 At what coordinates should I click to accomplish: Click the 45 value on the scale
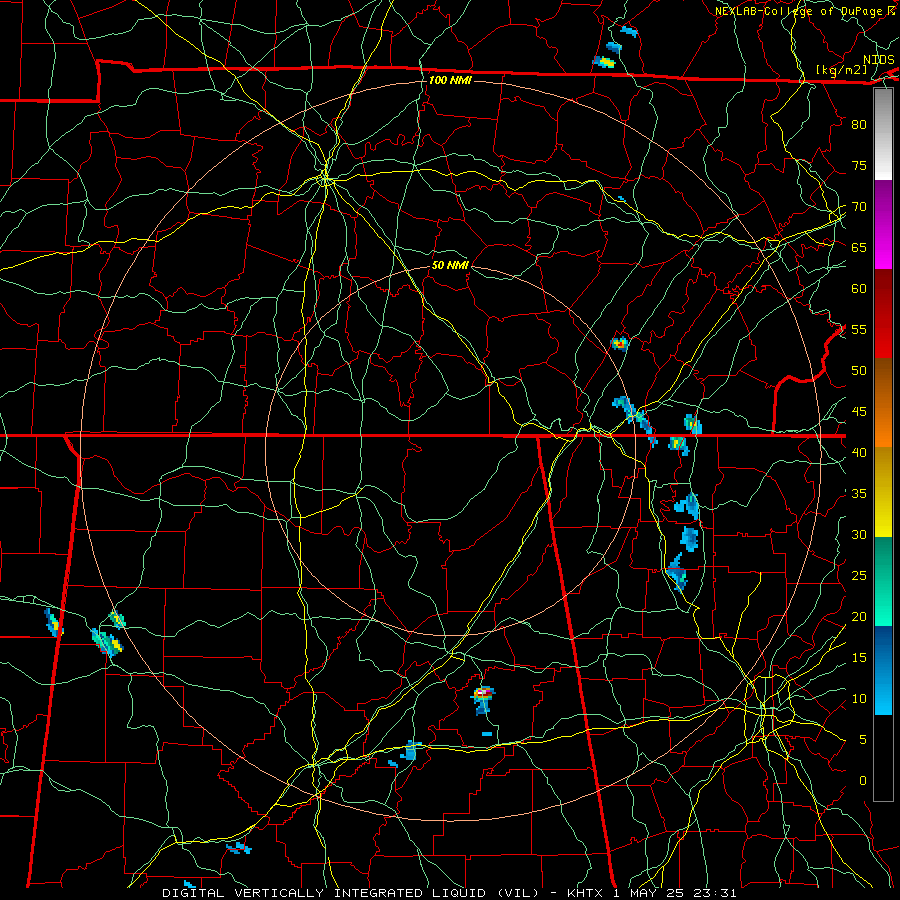click(x=859, y=412)
